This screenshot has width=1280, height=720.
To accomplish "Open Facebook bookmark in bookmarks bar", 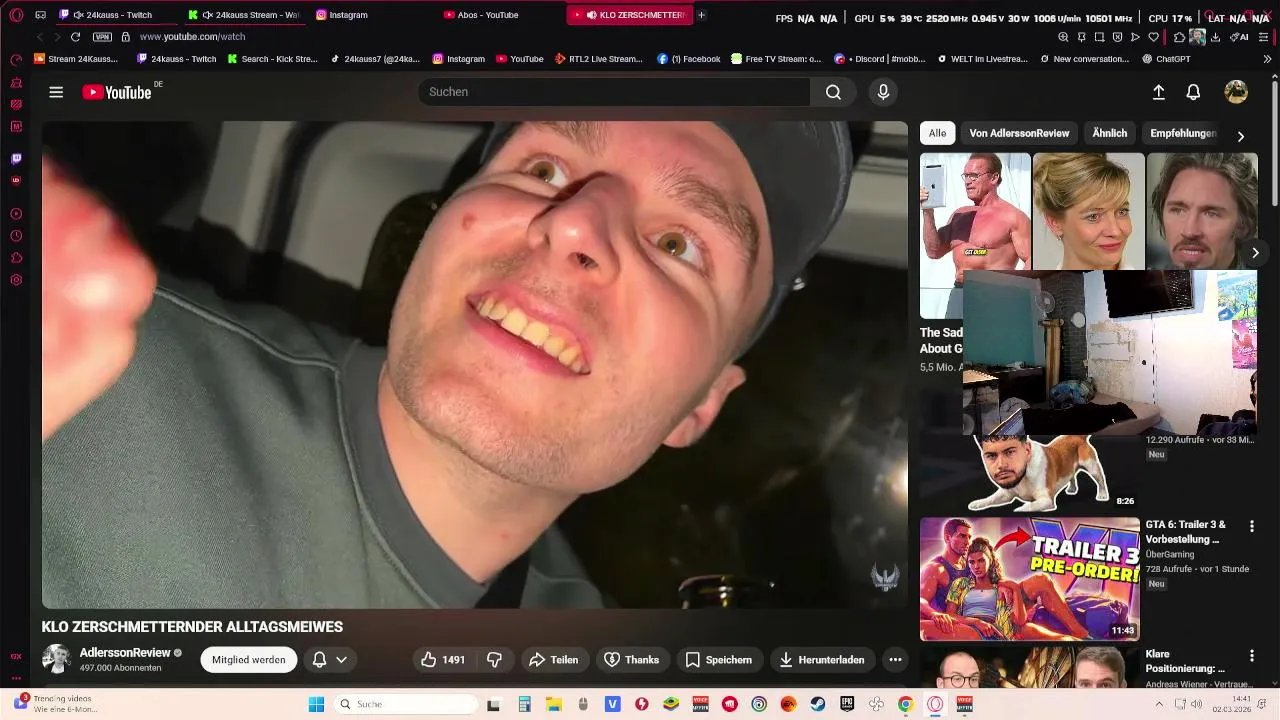I will pos(688,59).
